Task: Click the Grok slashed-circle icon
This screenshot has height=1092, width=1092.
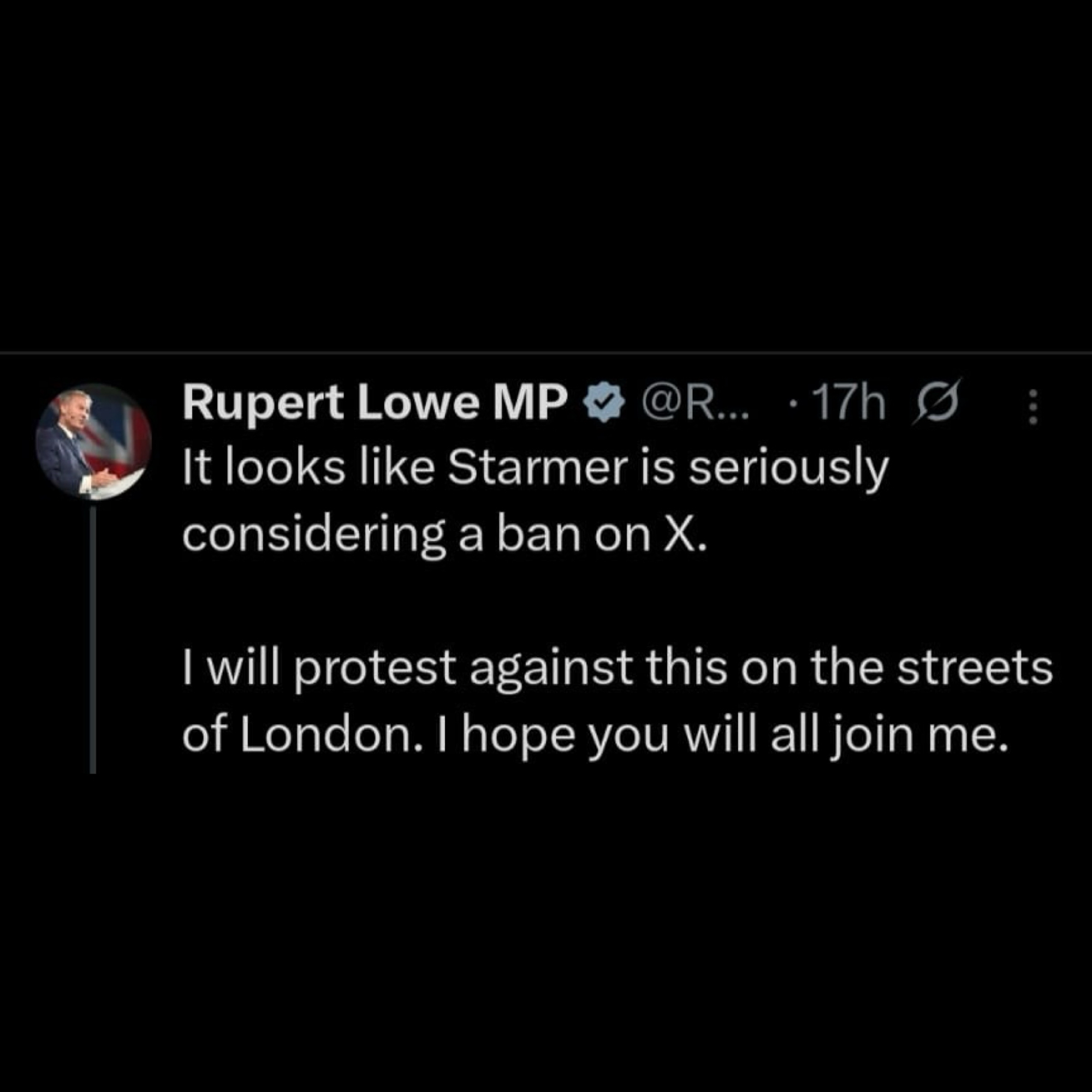Action: pos(937,403)
